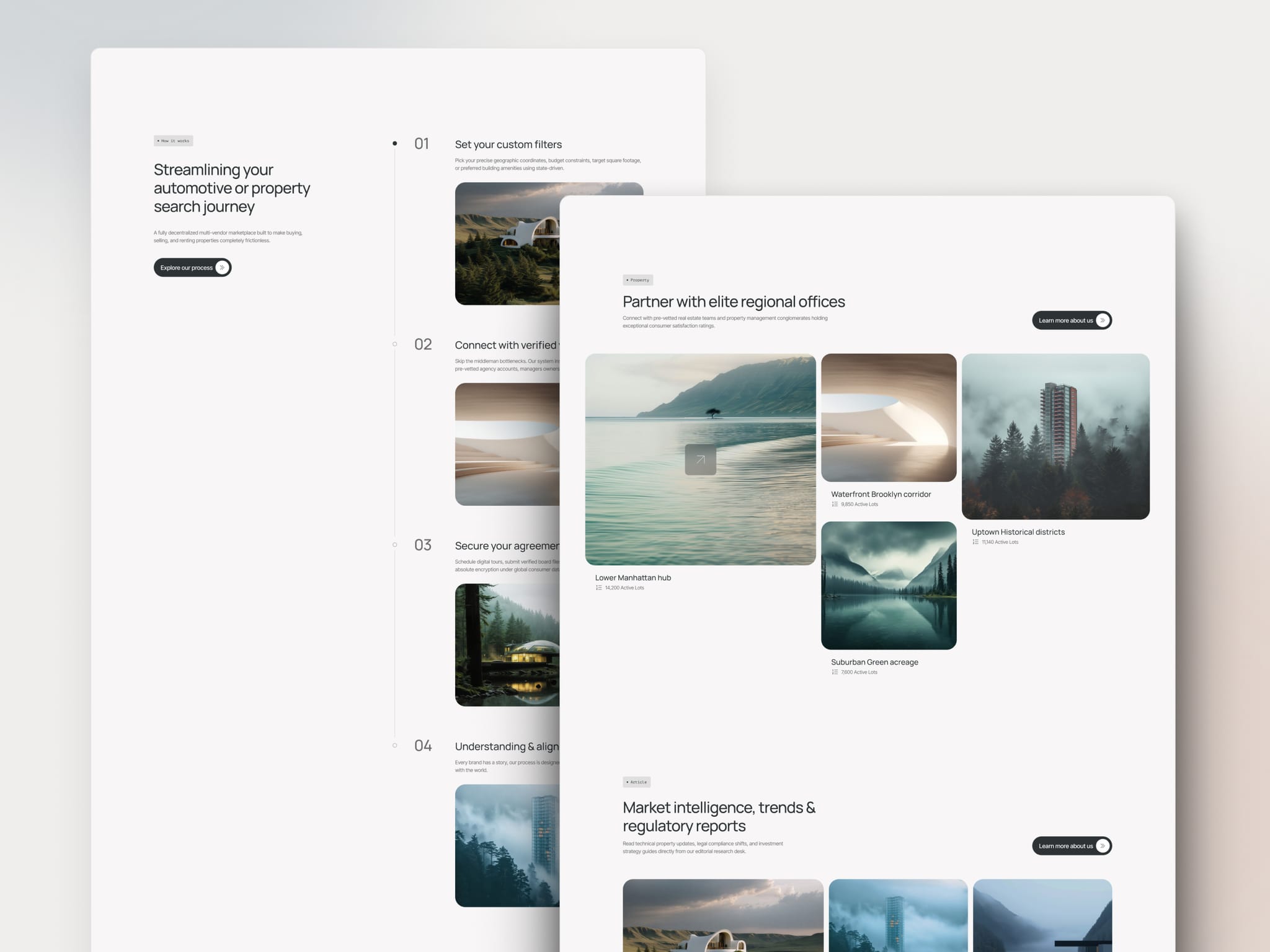Click the 7,600 Active Lots text
This screenshot has height=952, width=1270.
point(859,672)
